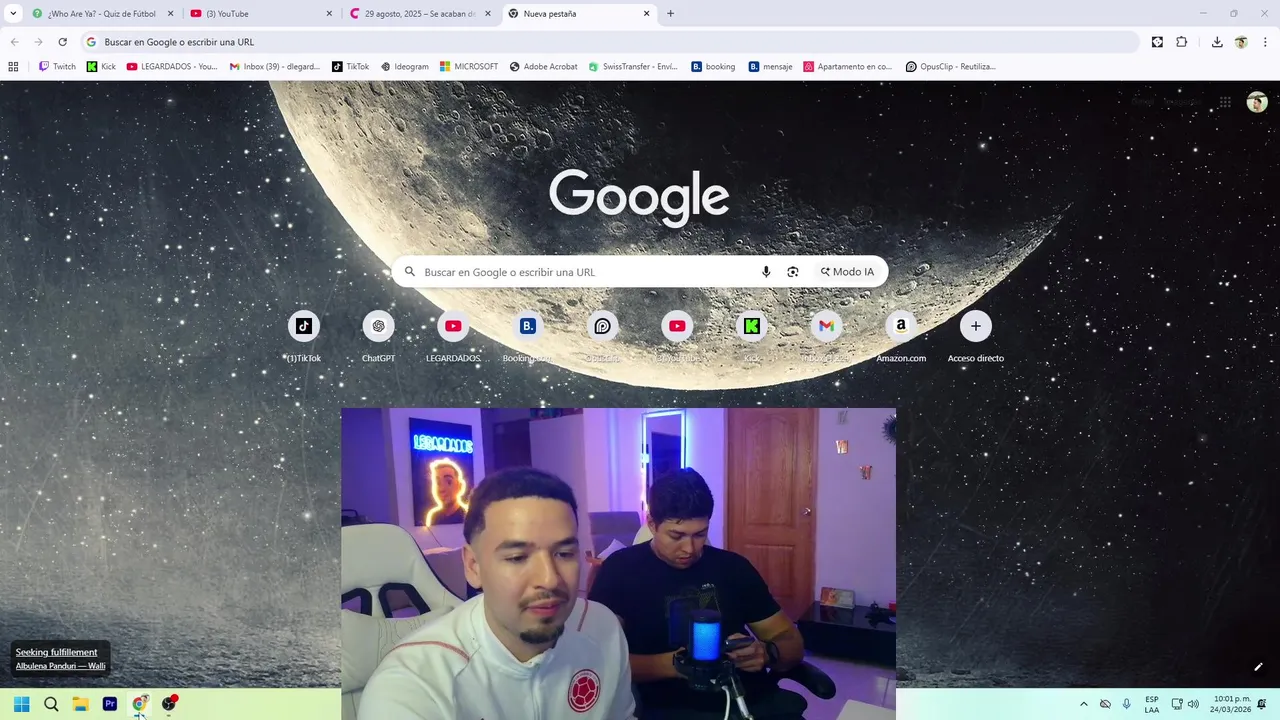This screenshot has height=720, width=1280.
Task: Open the Seeking fulfillement wallpaper link
Action: [56, 652]
